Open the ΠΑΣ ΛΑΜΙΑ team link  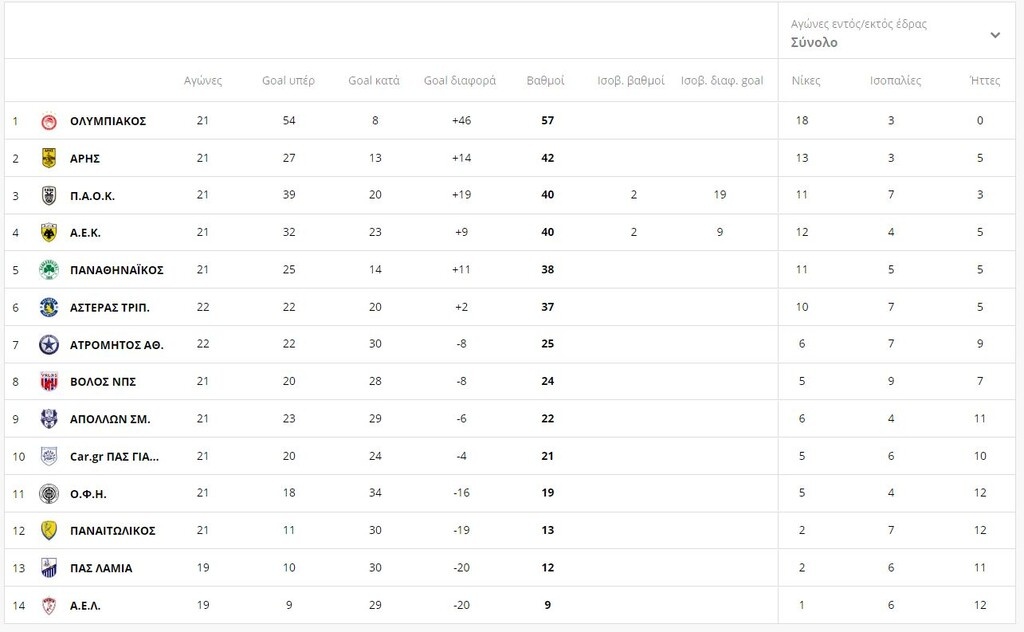(101, 568)
